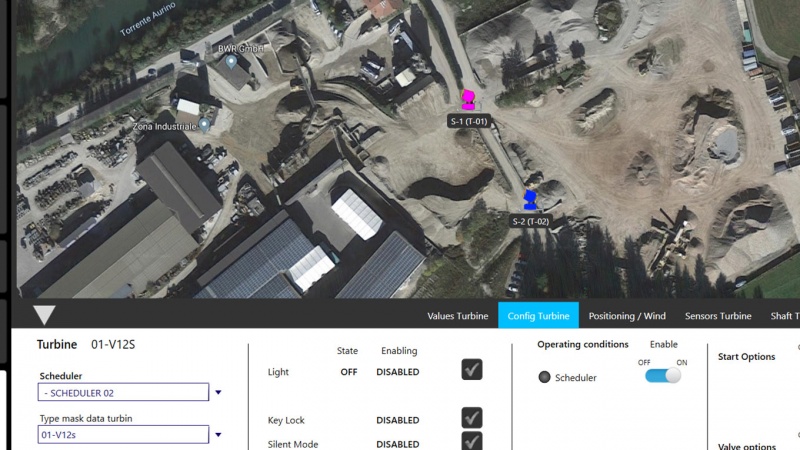Collapse the panel using the white triangle
This screenshot has width=800, height=450.
[x=44, y=315]
